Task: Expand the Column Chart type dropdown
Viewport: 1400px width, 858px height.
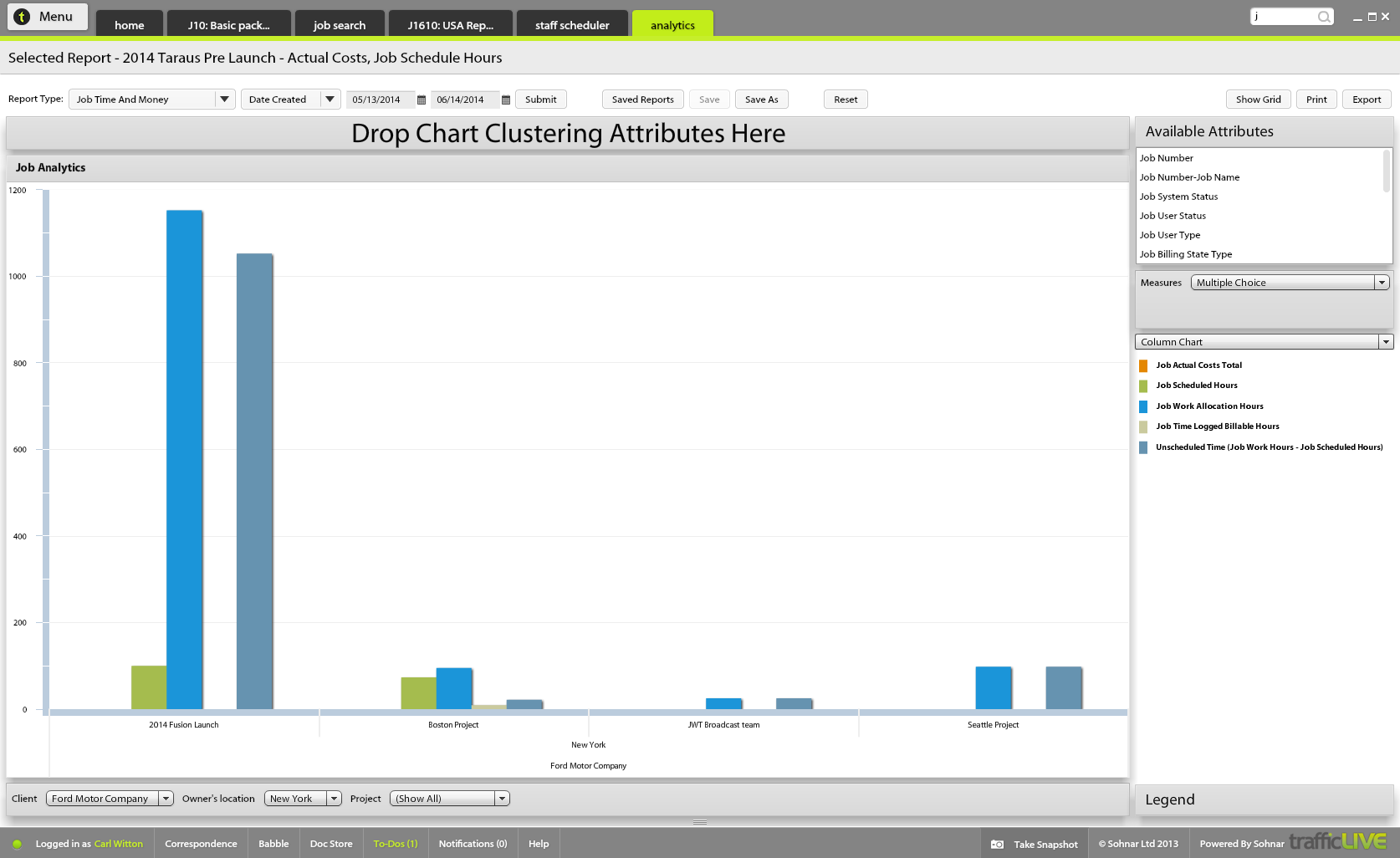Action: (x=1386, y=342)
